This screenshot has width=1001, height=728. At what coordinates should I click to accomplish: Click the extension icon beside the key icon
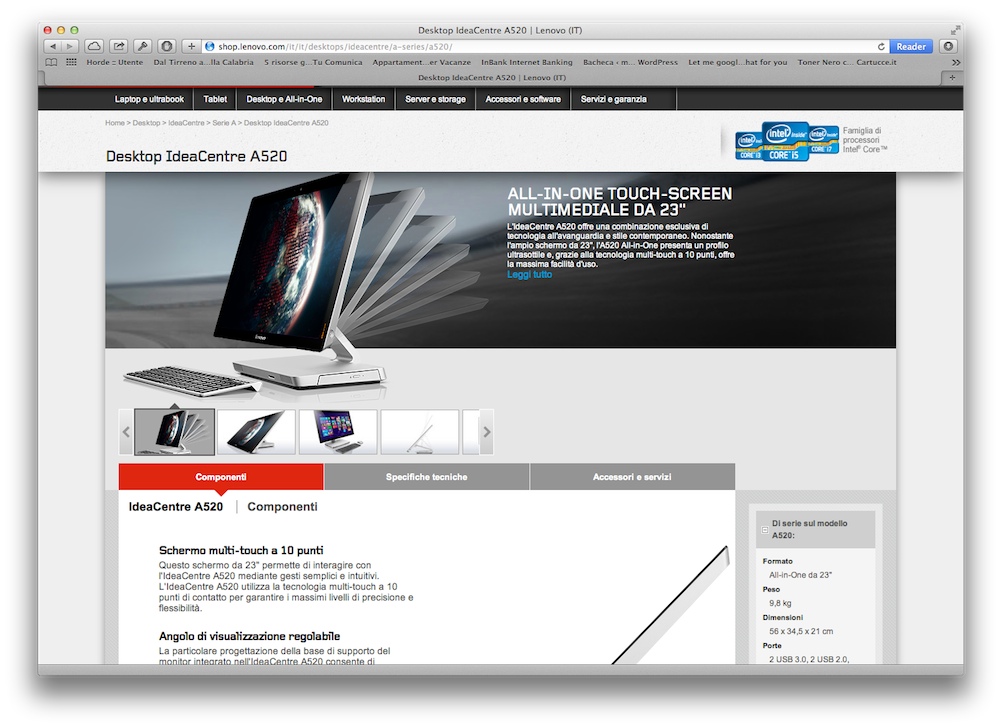pos(167,47)
